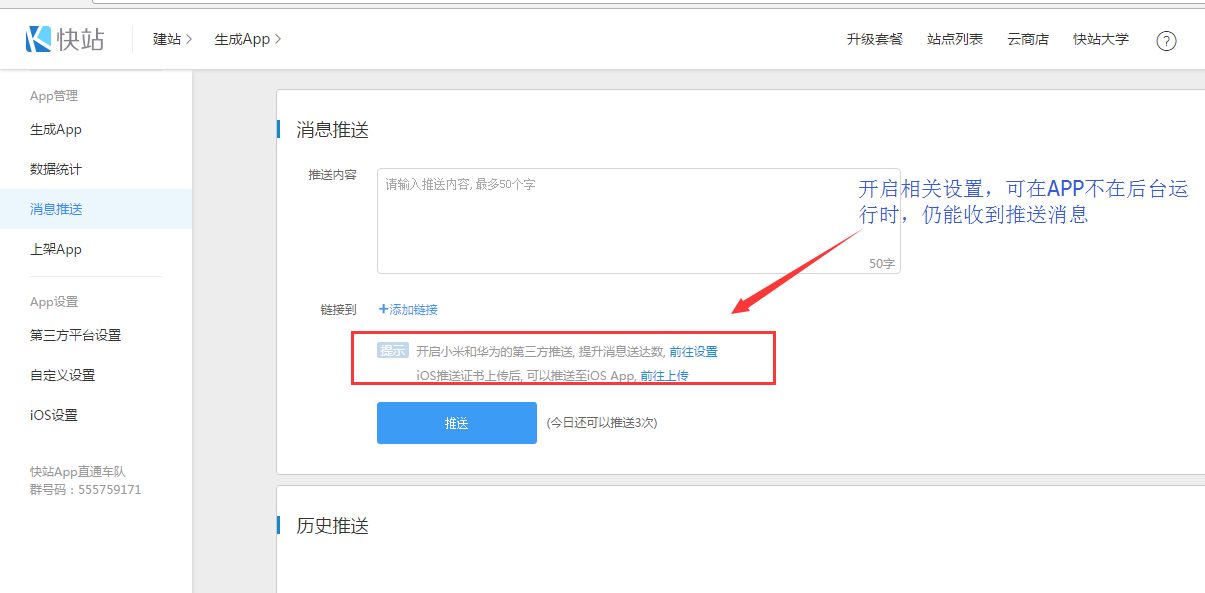
Task: Expand the 建站 breadcrumb menu
Action: pyautogui.click(x=172, y=39)
